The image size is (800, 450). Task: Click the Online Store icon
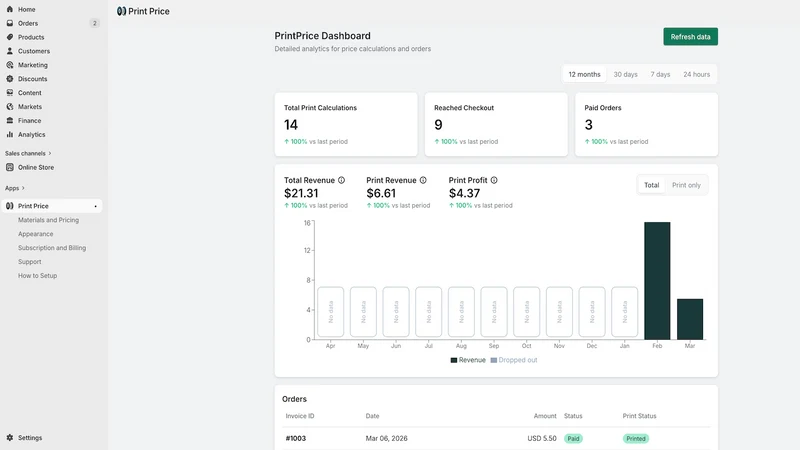(x=10, y=167)
